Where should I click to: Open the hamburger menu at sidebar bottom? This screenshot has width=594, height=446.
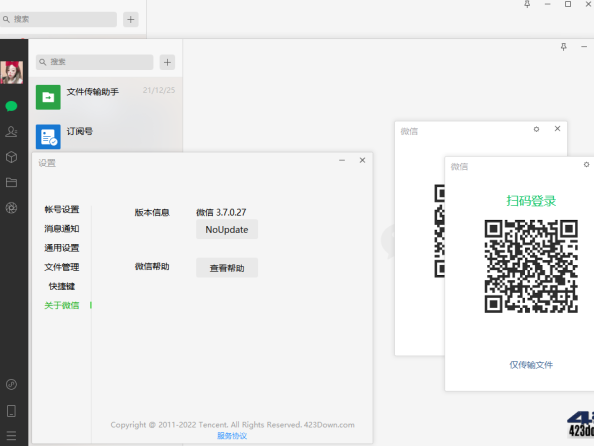pyautogui.click(x=11, y=435)
